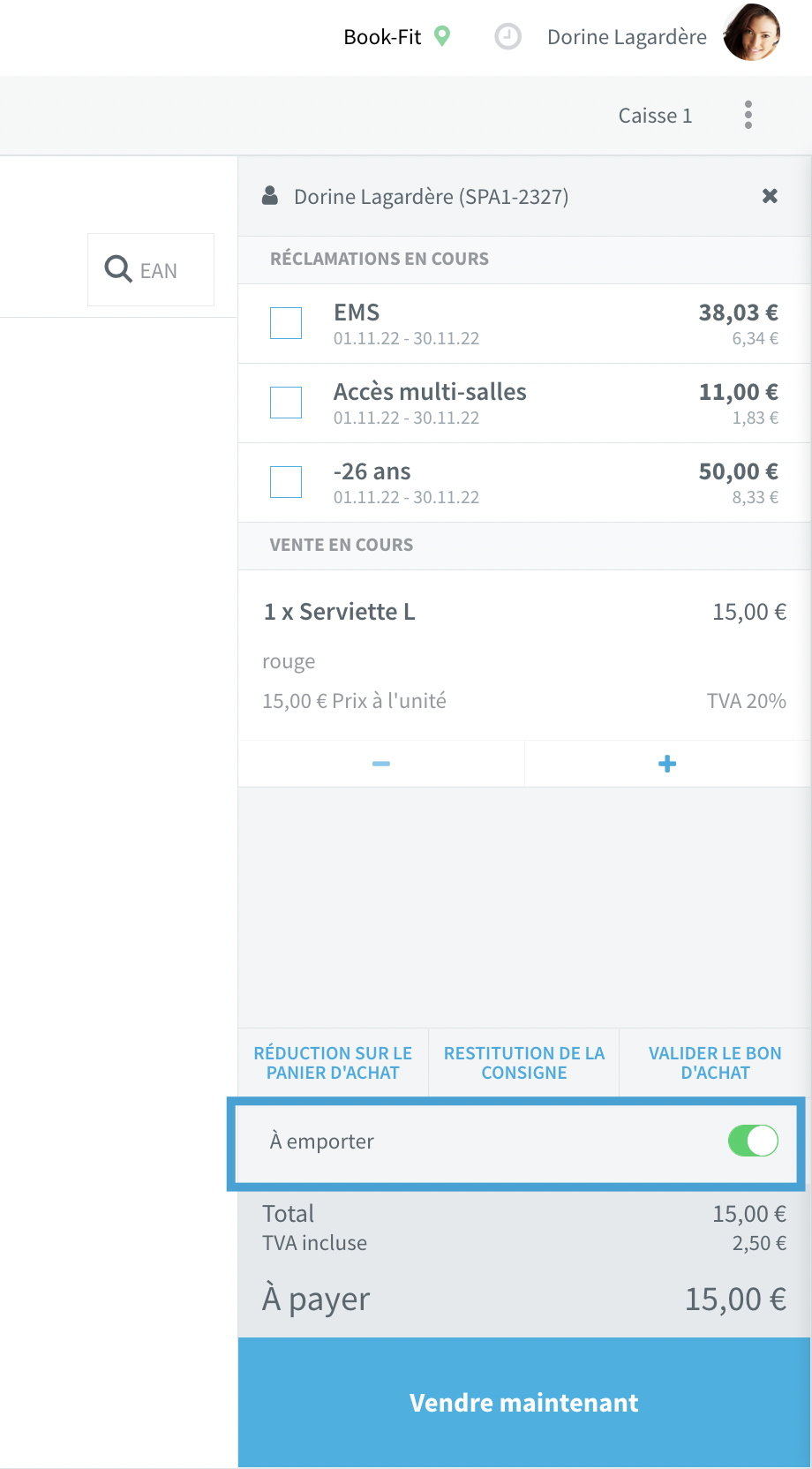Remove customer with the X icon
The width and height of the screenshot is (812, 1469).
pos(770,196)
